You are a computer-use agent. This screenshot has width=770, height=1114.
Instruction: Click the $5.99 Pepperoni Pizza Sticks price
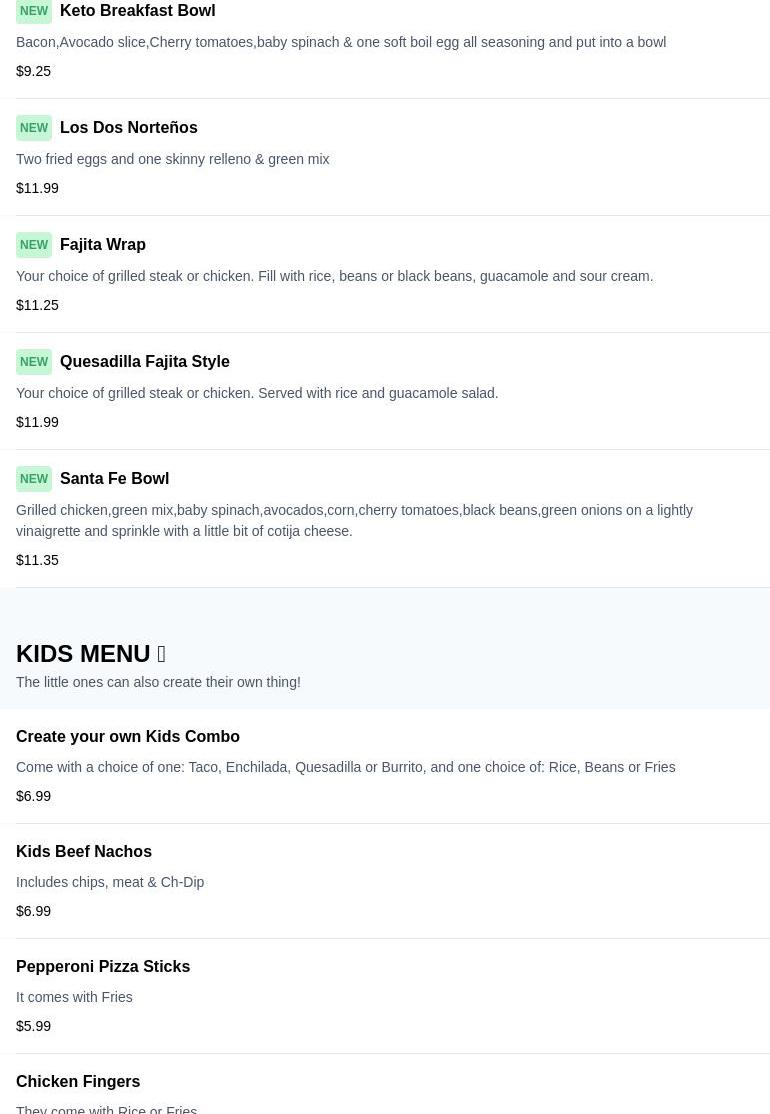pyautogui.click(x=34, y=1027)
